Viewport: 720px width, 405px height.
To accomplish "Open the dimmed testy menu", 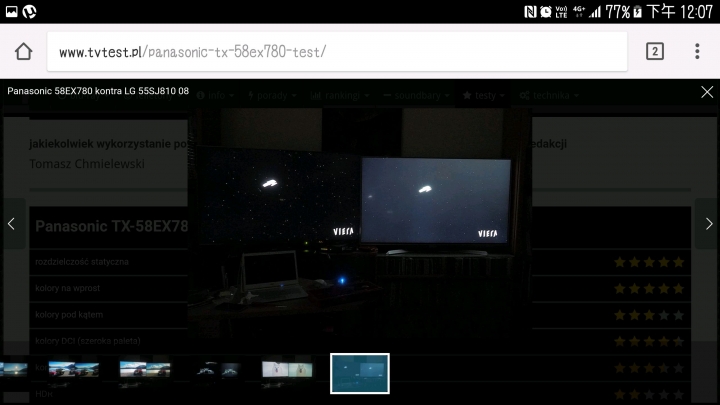I will pyautogui.click(x=484, y=96).
